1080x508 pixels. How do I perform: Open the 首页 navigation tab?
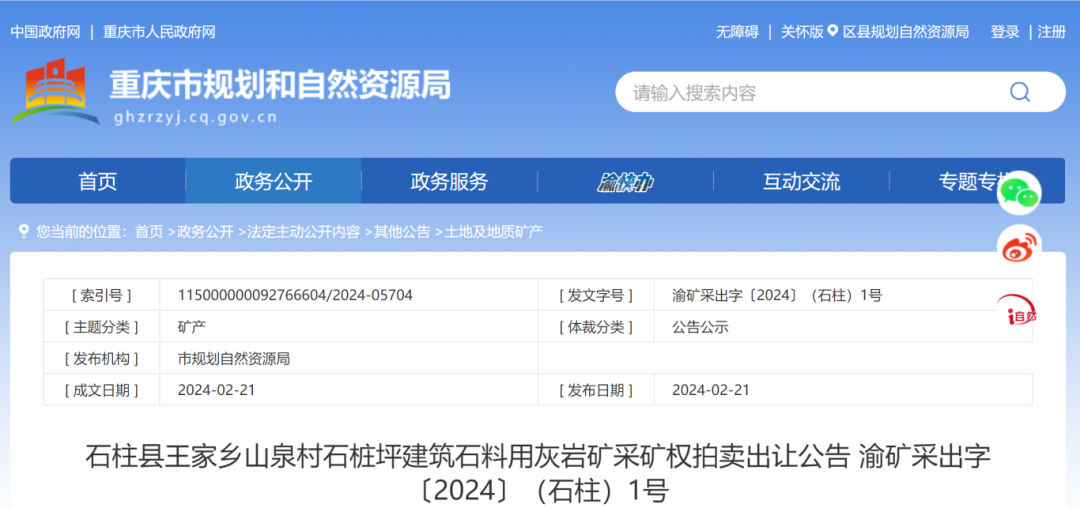pos(98,182)
